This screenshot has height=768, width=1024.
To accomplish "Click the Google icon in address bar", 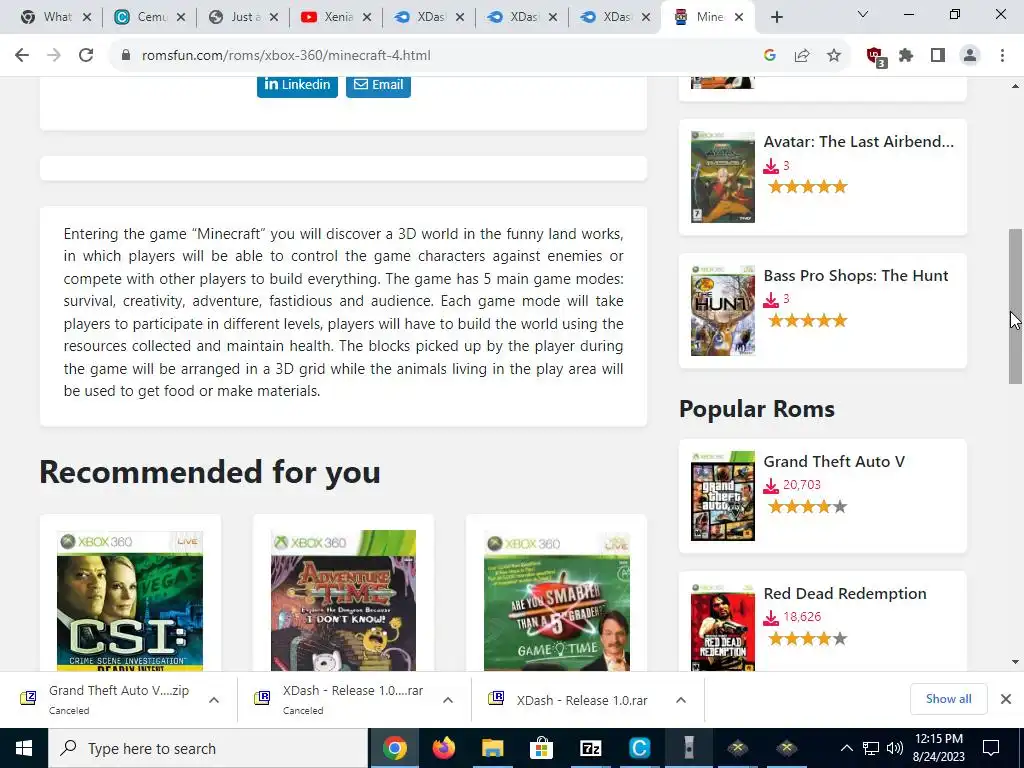I will coord(770,56).
